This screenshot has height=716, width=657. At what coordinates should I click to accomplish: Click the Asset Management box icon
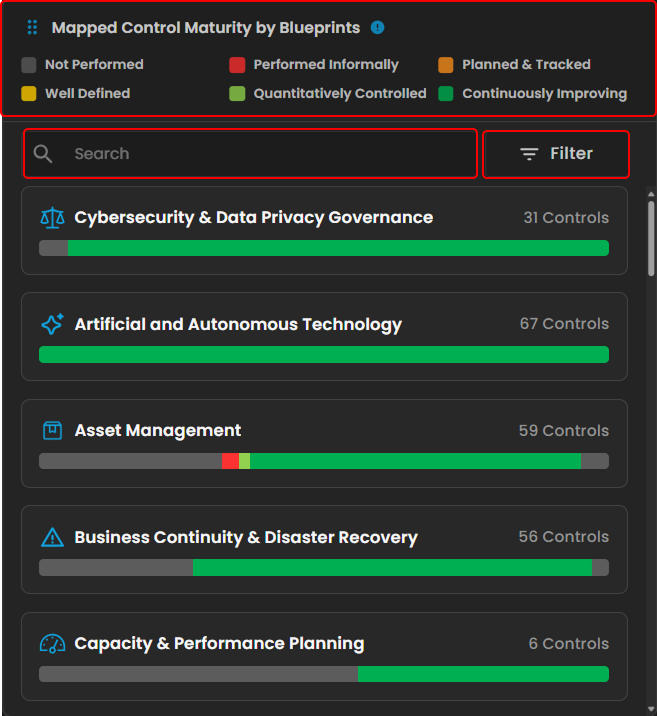pyautogui.click(x=51, y=431)
